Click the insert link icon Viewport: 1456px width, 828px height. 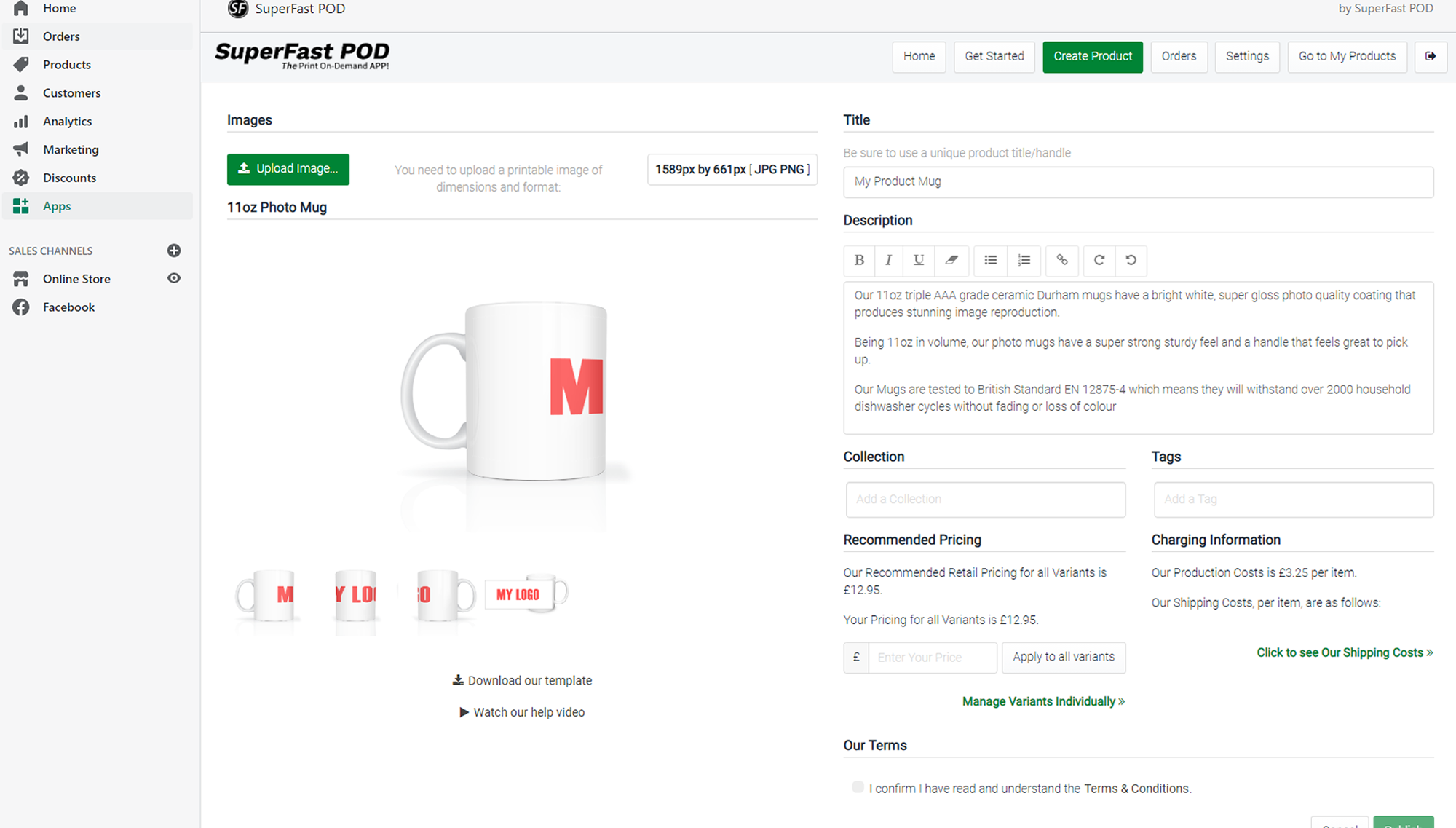(1062, 260)
